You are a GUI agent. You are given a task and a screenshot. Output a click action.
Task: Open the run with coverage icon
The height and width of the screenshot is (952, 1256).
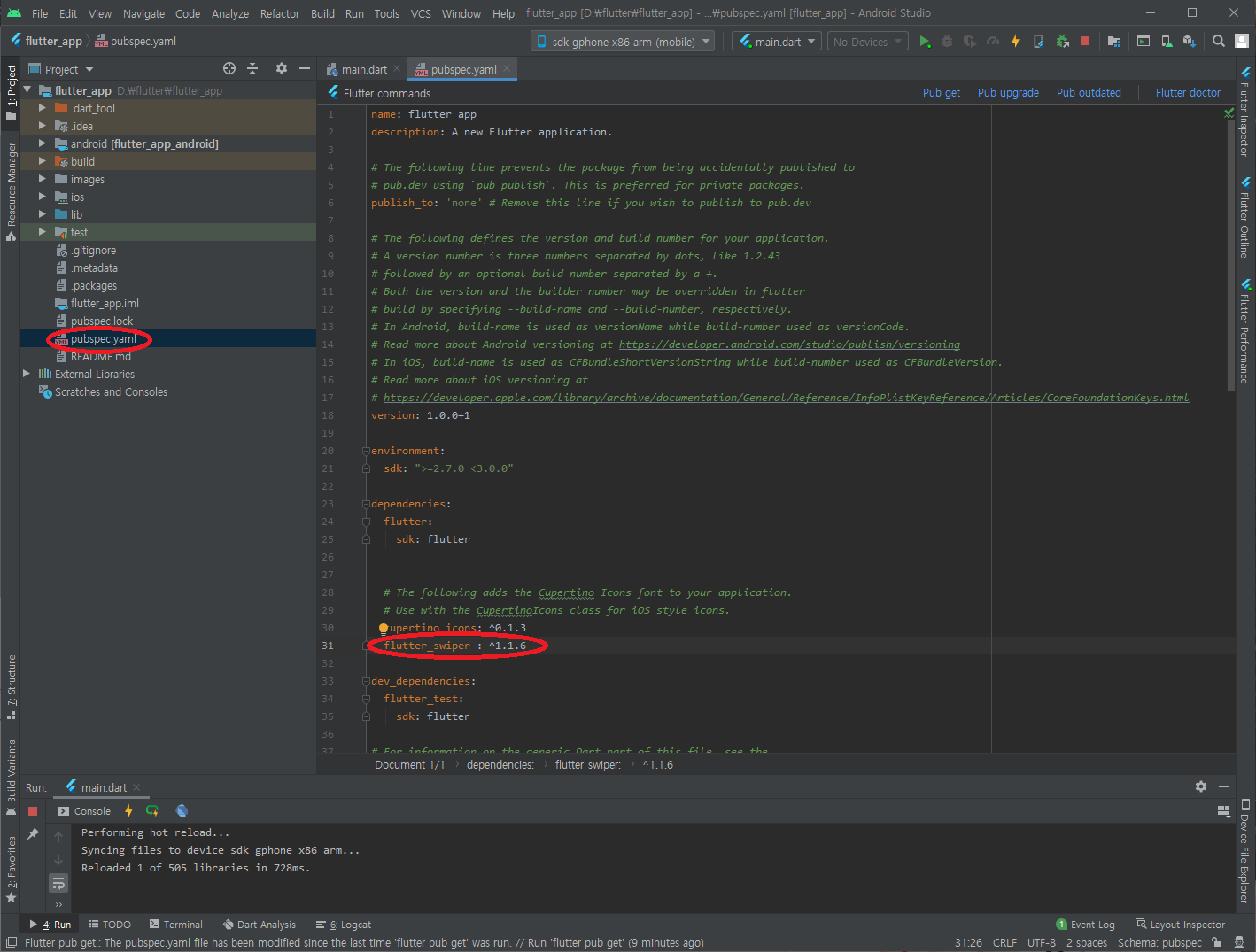[x=970, y=42]
